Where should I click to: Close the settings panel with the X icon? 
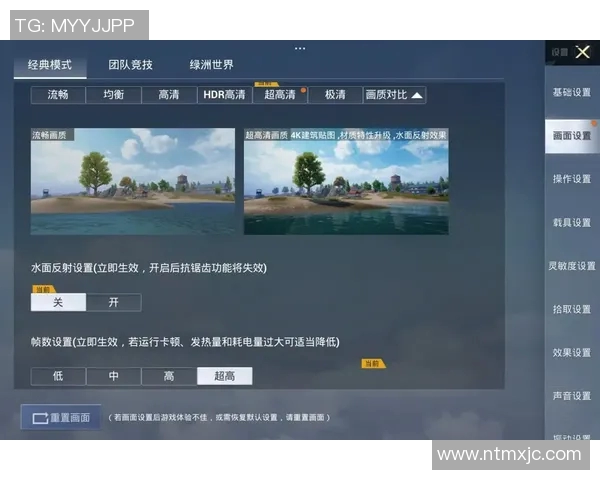click(582, 52)
